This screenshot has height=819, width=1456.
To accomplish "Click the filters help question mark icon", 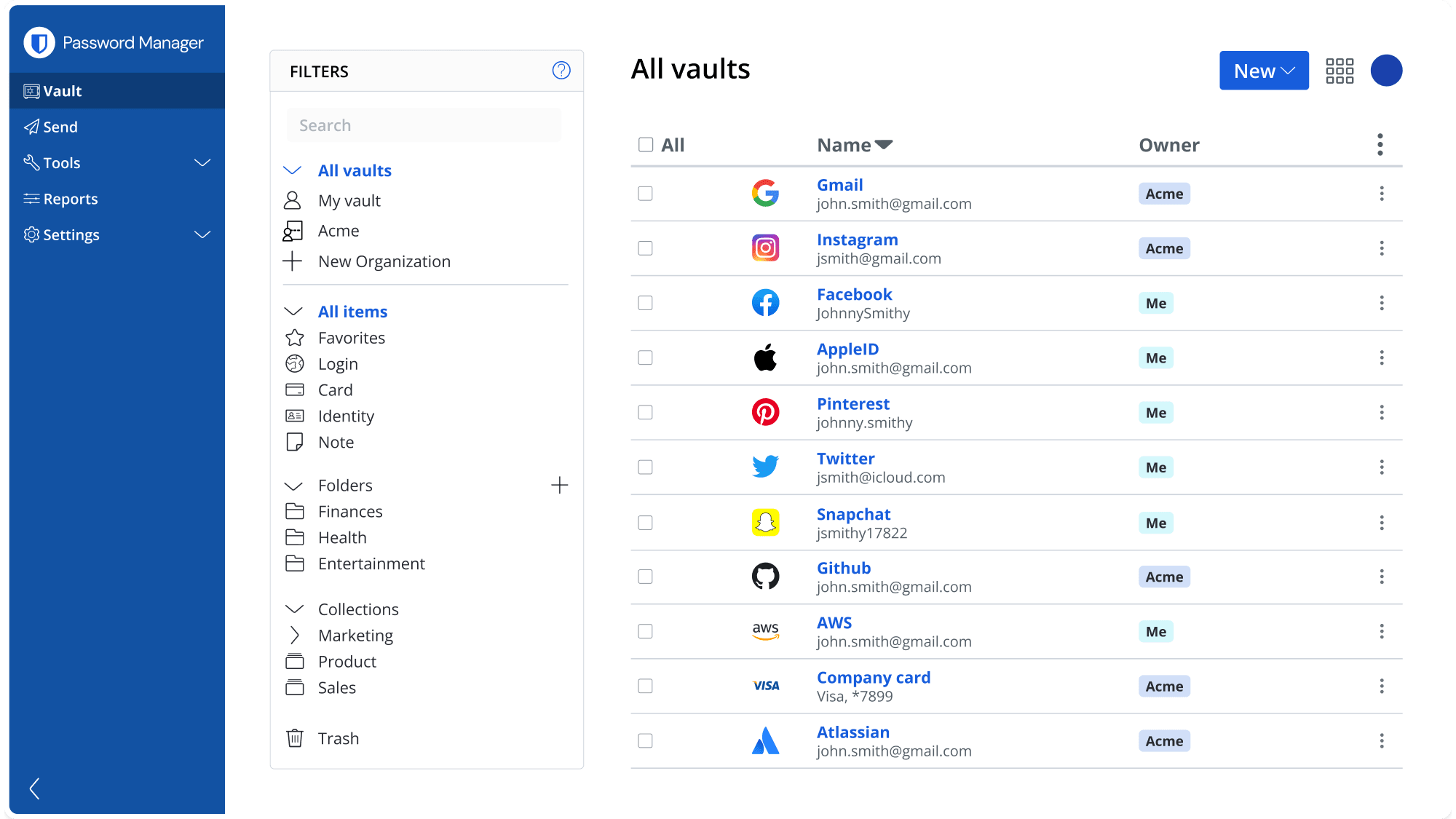I will pyautogui.click(x=561, y=71).
